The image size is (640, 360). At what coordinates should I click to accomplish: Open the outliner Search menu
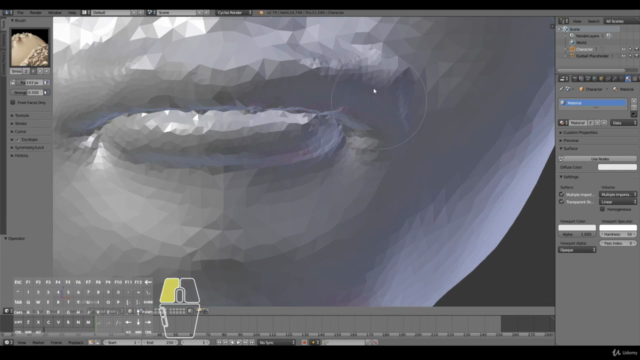coord(593,21)
